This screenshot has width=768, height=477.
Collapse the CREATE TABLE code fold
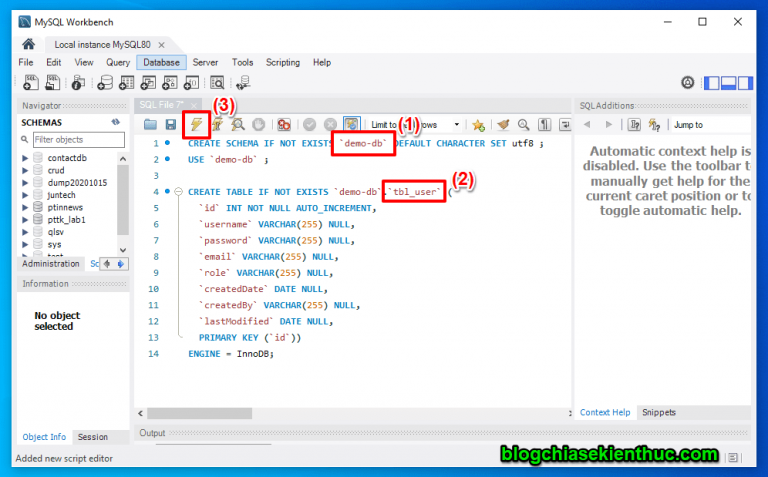tap(178, 191)
